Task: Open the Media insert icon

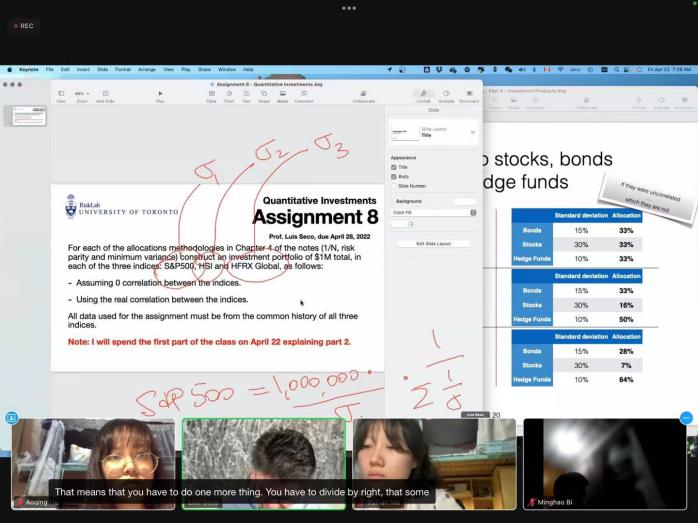Action: [282, 95]
